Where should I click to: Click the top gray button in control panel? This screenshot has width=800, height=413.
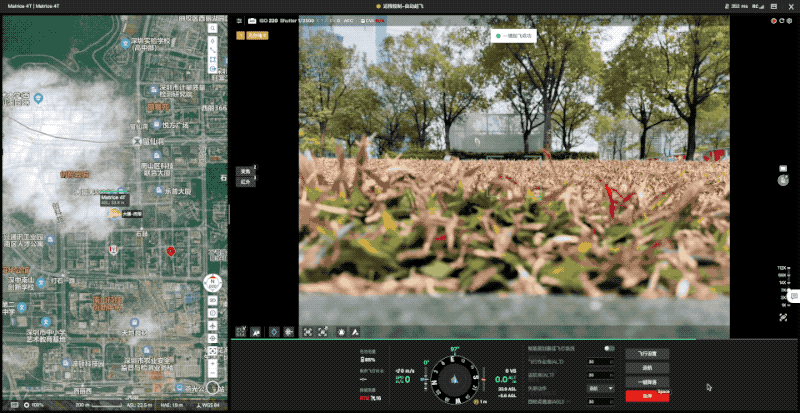point(647,354)
